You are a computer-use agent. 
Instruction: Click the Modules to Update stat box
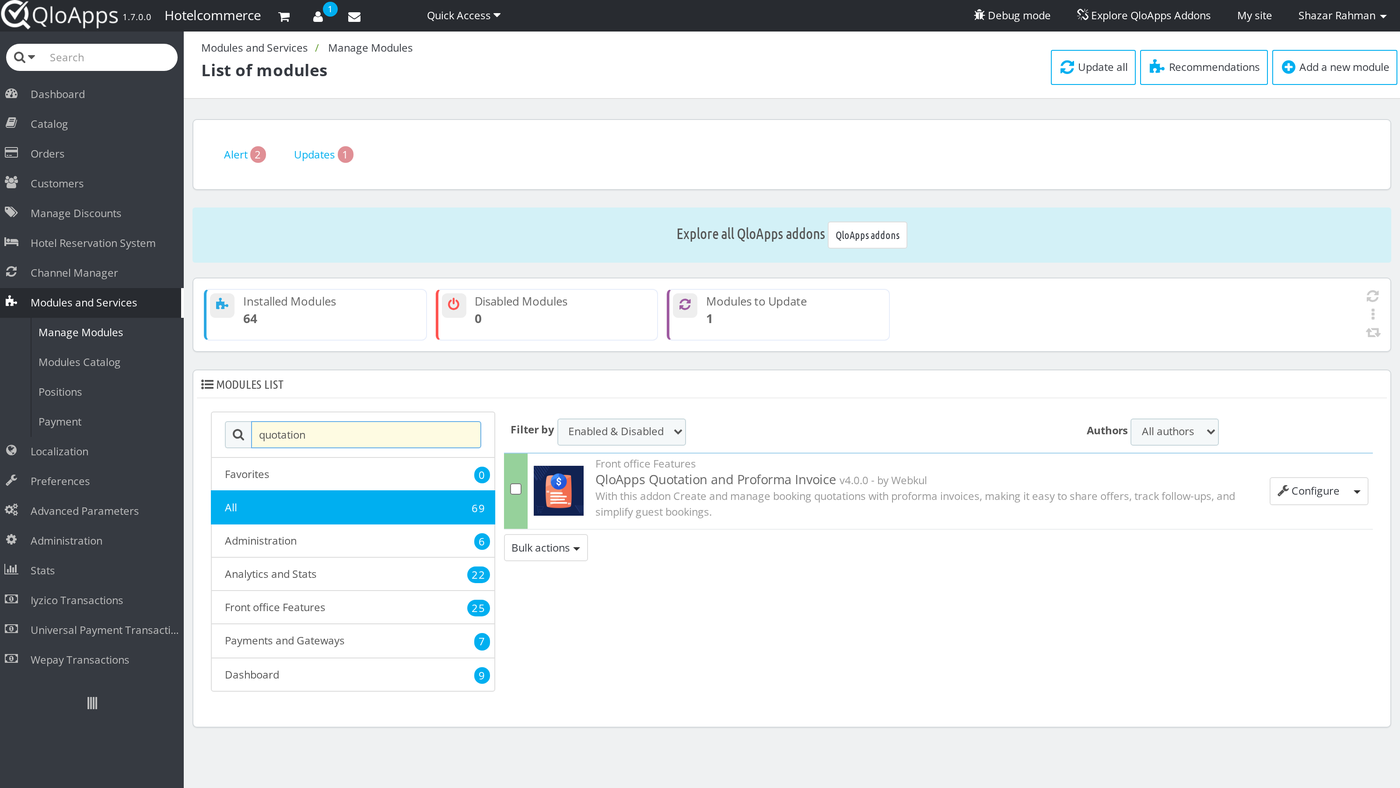point(778,315)
